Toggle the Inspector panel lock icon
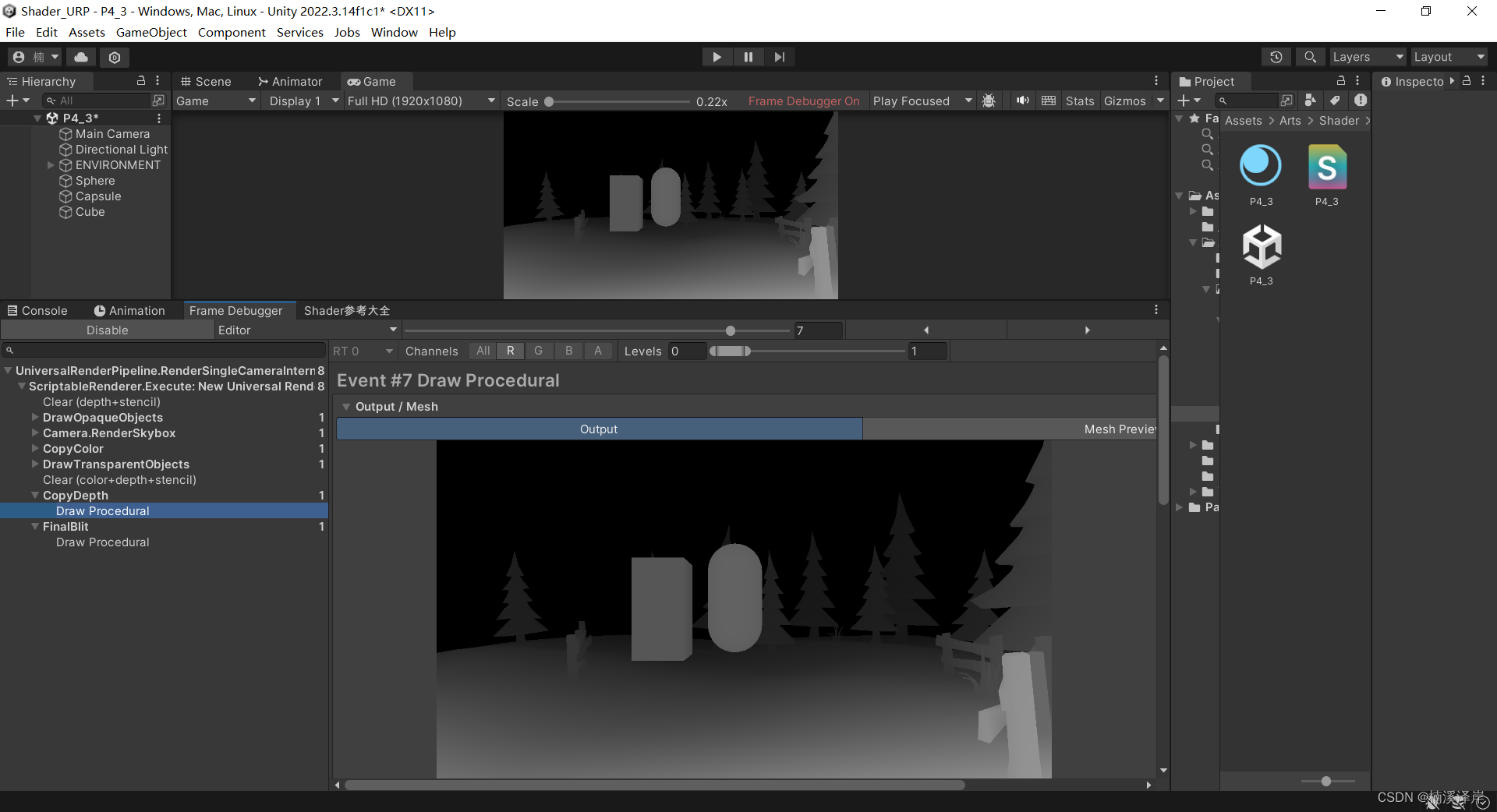The height and width of the screenshot is (812, 1497). click(x=1467, y=81)
